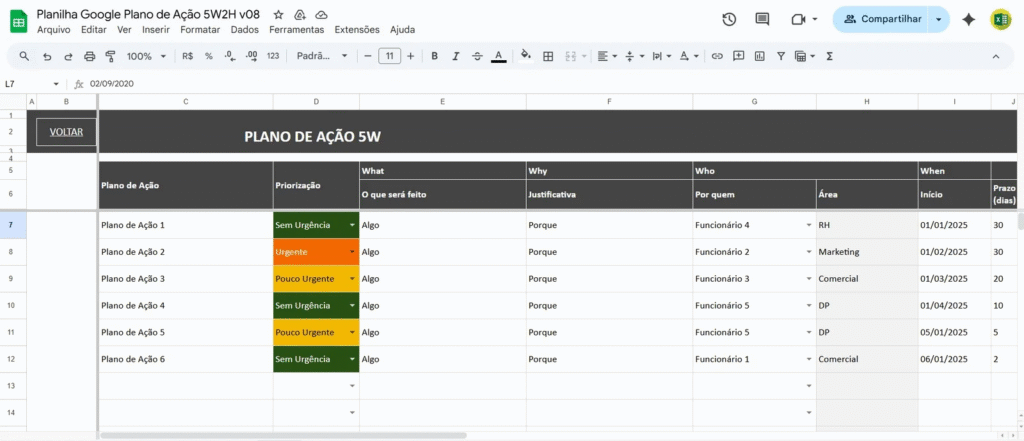Toggle bold formatting
This screenshot has width=1024, height=441.
coord(434,56)
